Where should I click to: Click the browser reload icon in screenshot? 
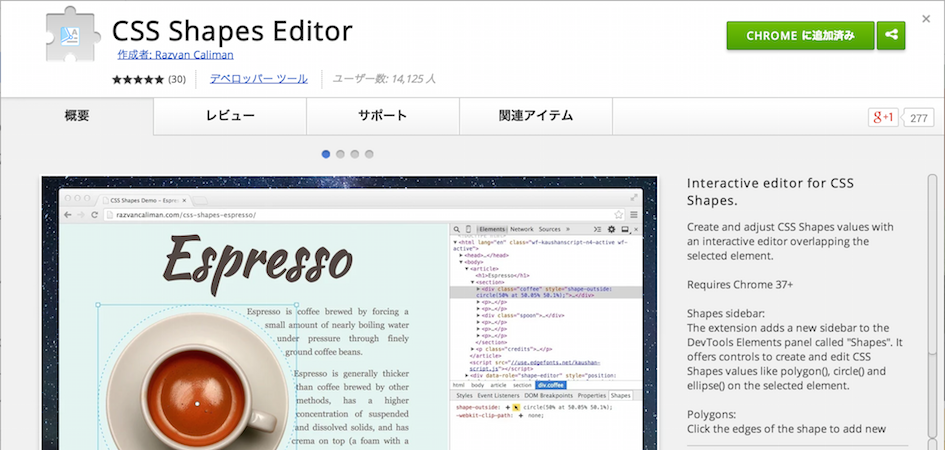point(95,215)
